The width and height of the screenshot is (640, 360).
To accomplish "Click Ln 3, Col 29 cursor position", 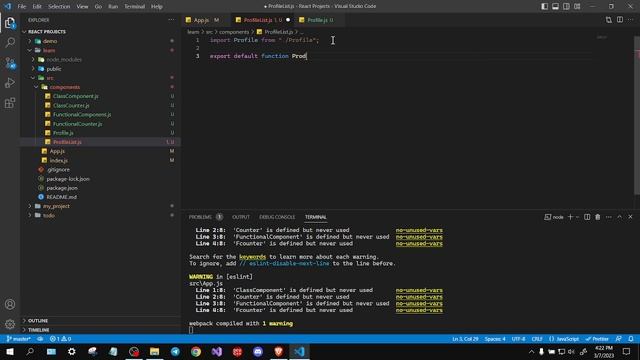I will pos(465,339).
